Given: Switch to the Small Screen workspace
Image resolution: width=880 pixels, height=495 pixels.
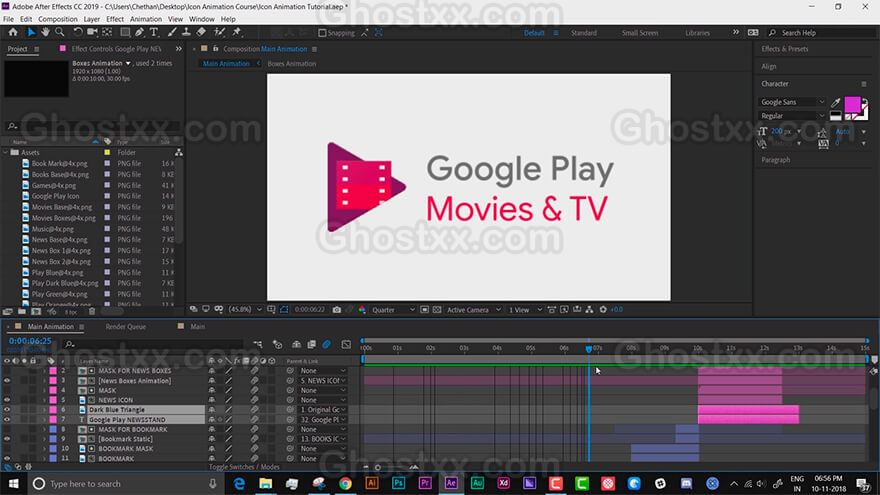Looking at the screenshot, I should click(640, 33).
